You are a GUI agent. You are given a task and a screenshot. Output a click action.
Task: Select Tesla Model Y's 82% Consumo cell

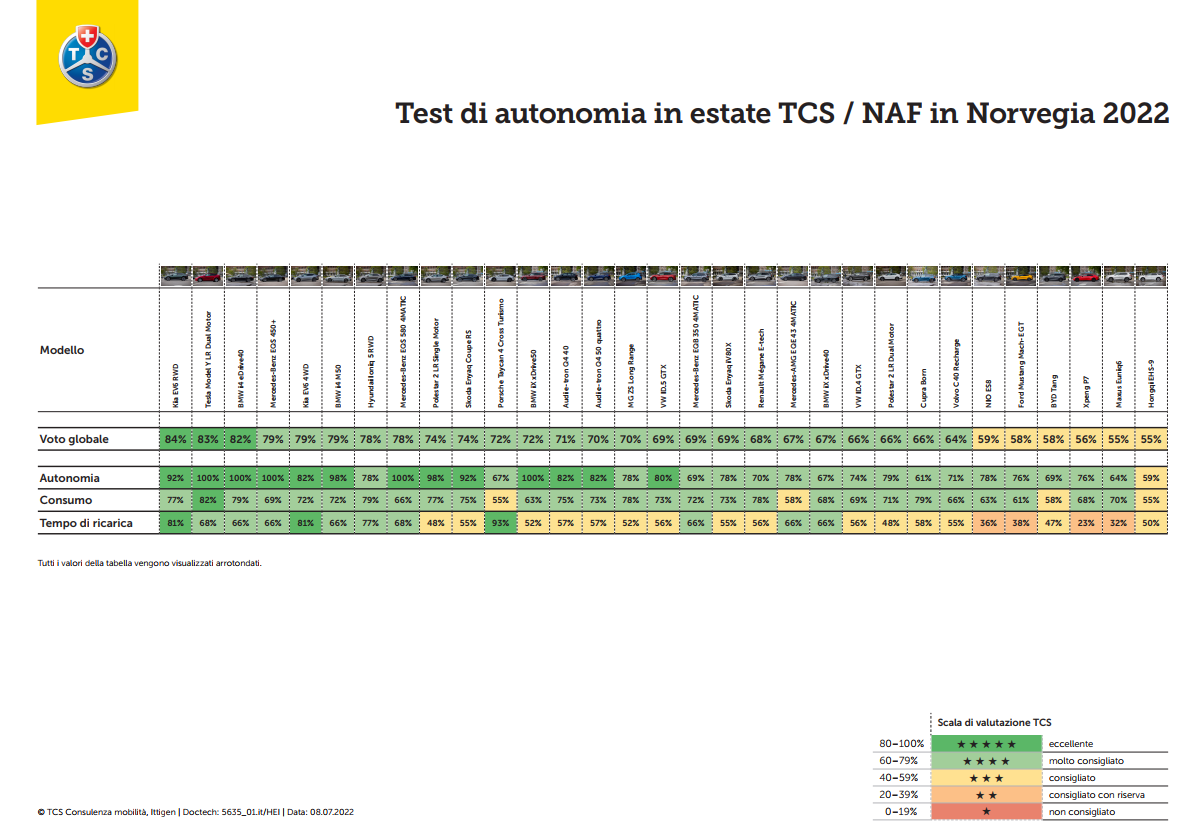[208, 500]
